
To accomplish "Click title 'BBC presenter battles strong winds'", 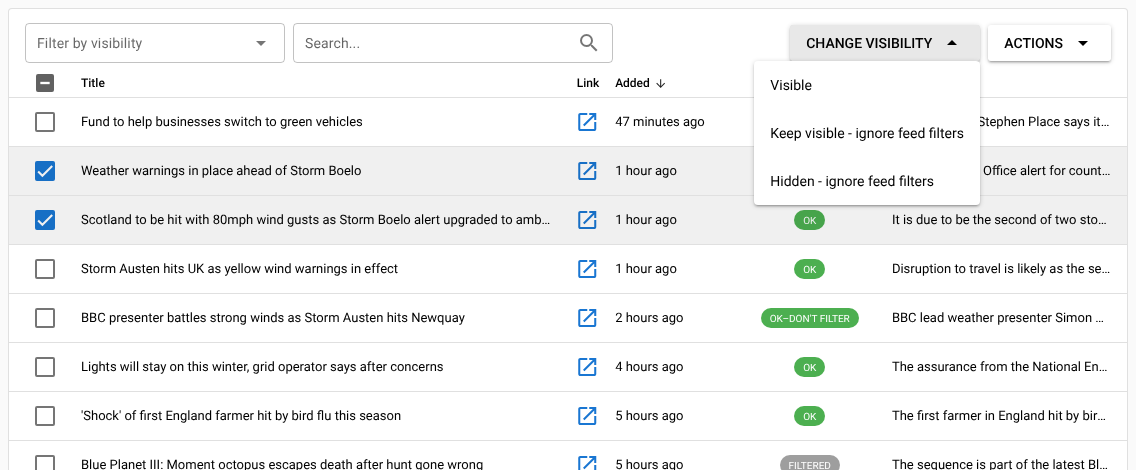I will [272, 318].
